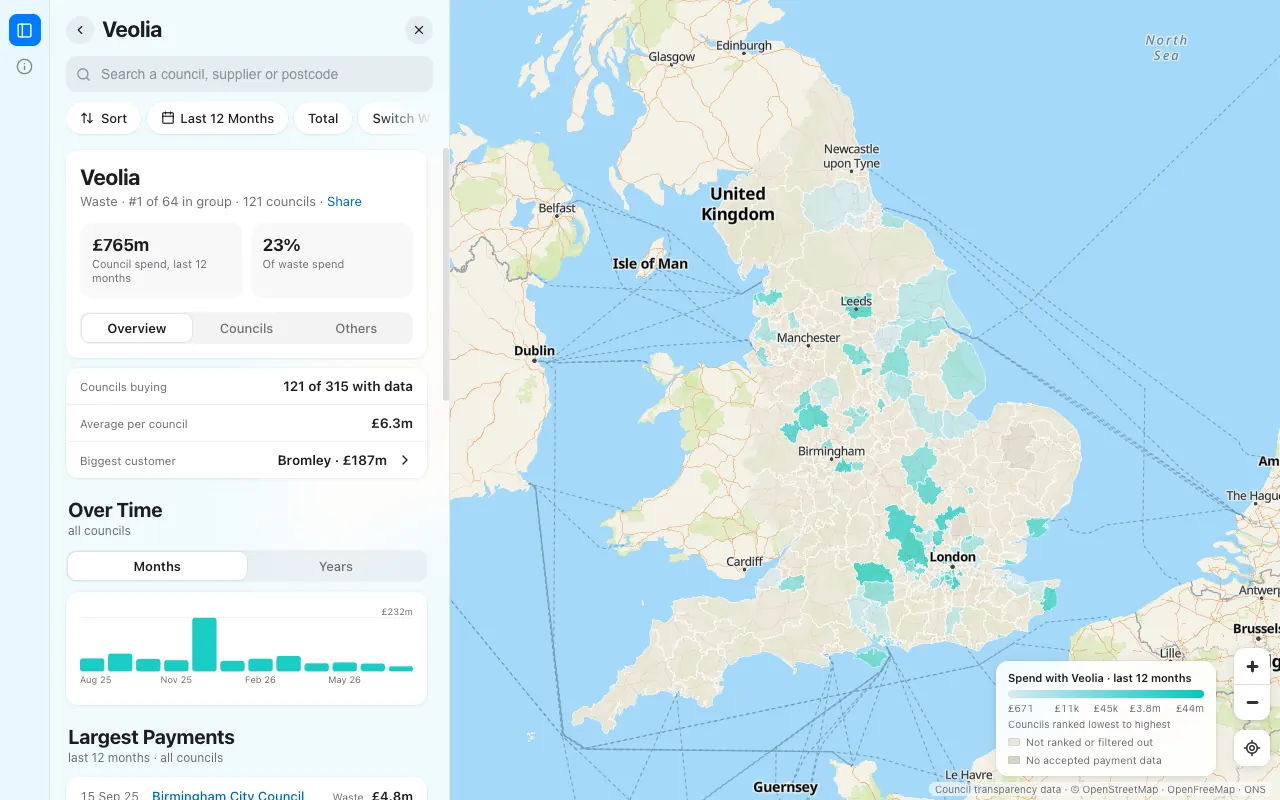Switch to the Others tab
This screenshot has height=800, width=1280.
click(356, 328)
